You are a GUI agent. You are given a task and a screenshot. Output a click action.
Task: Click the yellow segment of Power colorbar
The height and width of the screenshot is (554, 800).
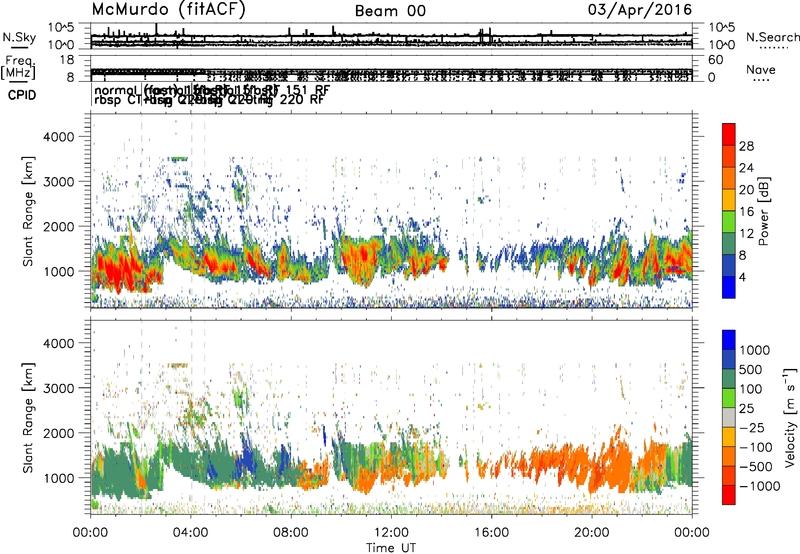[729, 200]
